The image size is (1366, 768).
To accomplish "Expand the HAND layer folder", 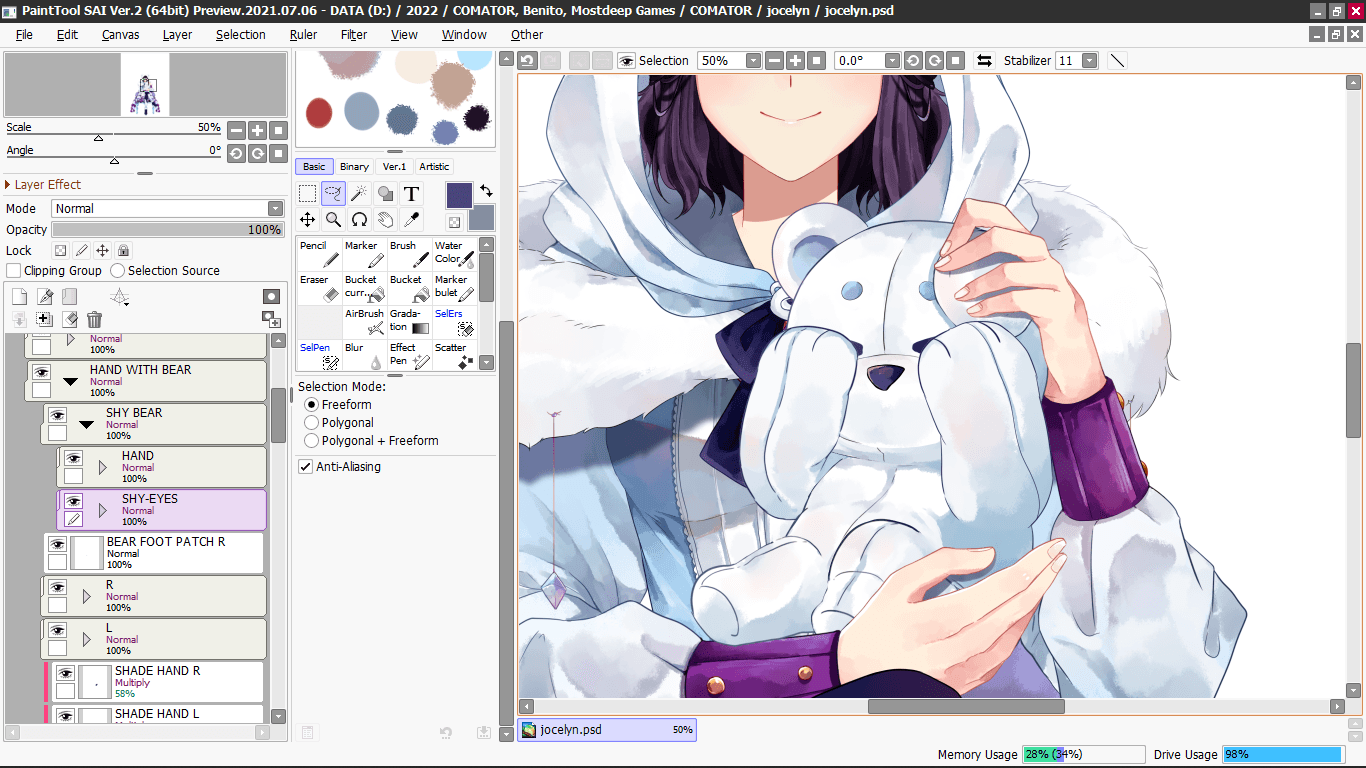I will 102,467.
